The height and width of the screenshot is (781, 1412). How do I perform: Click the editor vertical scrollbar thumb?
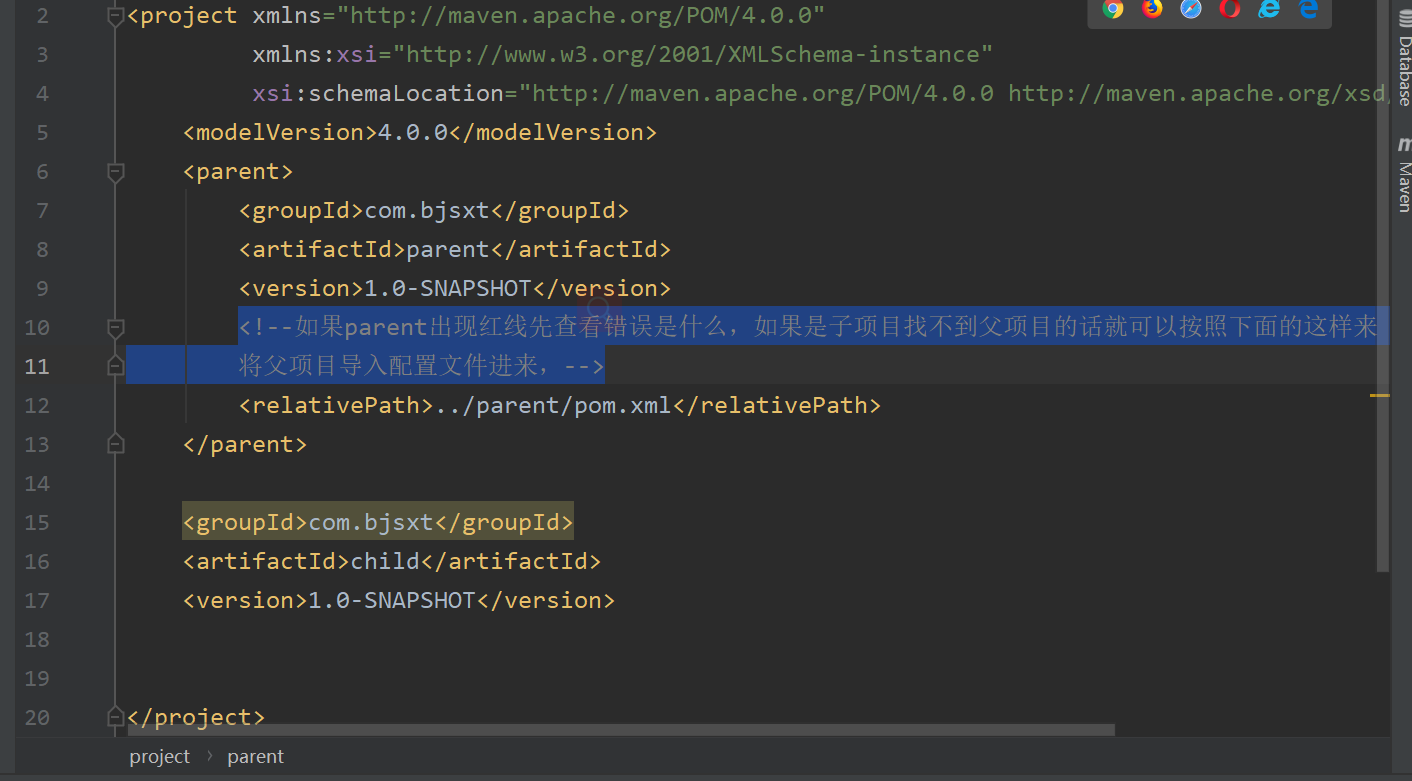pos(1383,285)
